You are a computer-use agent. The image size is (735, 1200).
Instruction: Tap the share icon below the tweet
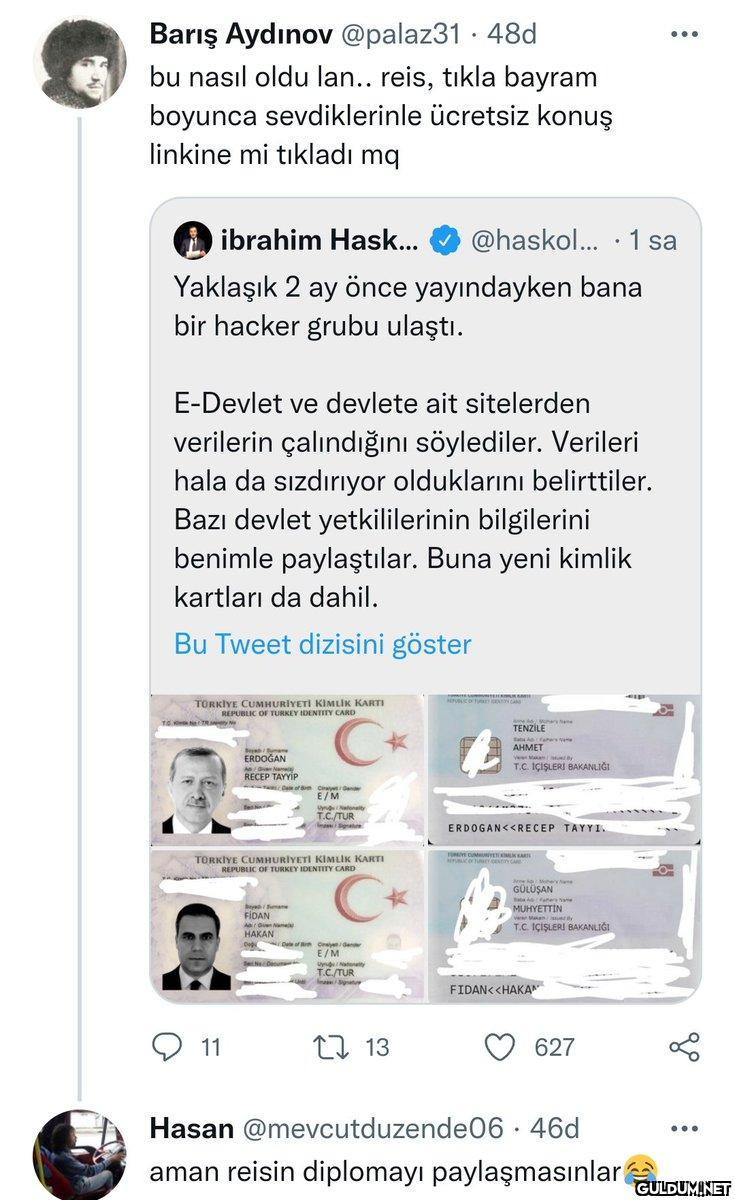pos(683,1047)
